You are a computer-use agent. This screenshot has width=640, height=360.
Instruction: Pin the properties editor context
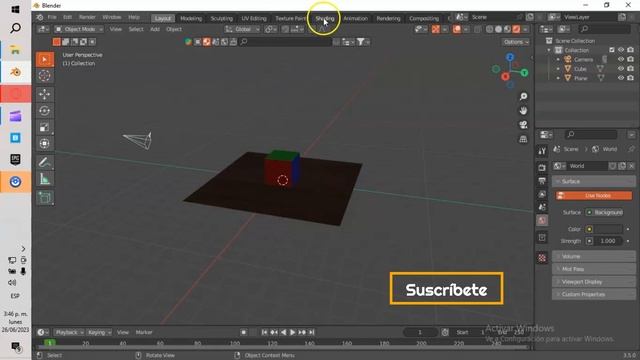631,149
